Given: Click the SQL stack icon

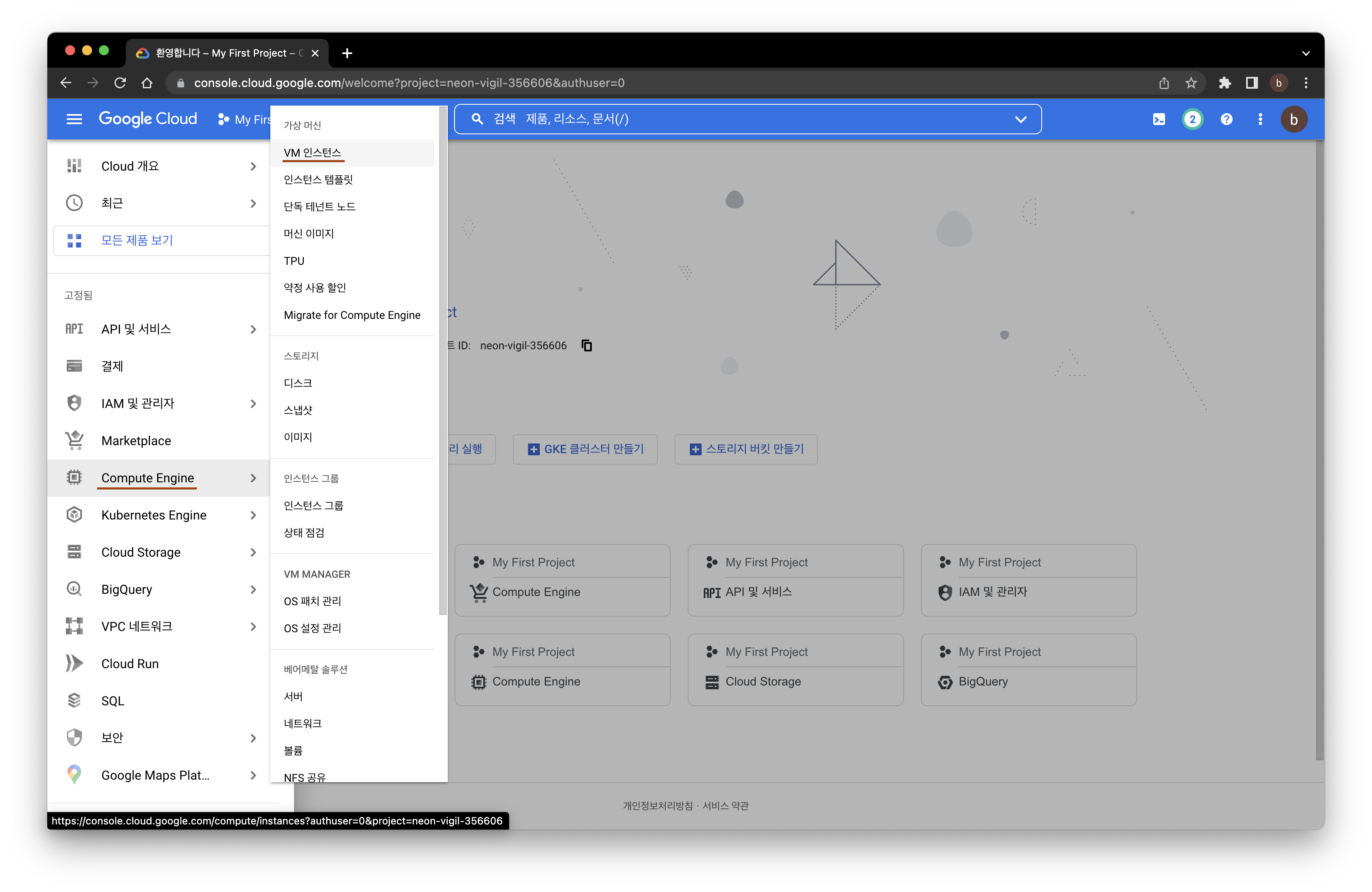Looking at the screenshot, I should 74,700.
